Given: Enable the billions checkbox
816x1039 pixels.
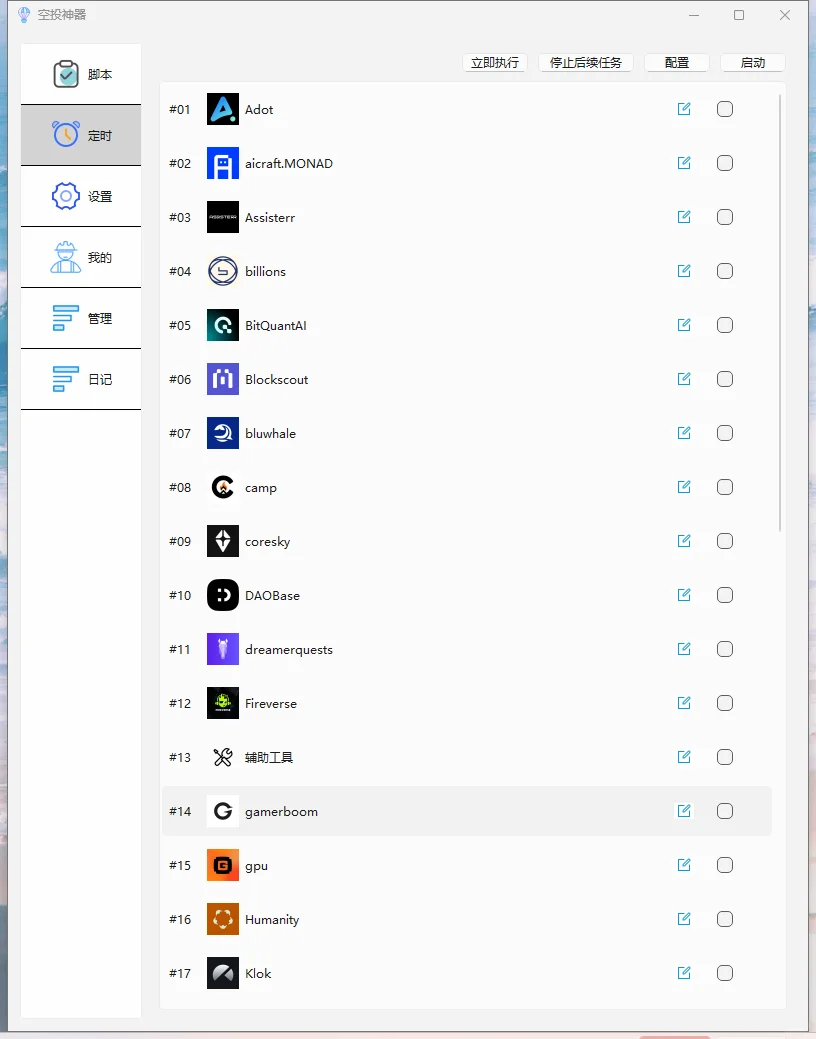Looking at the screenshot, I should pos(725,271).
